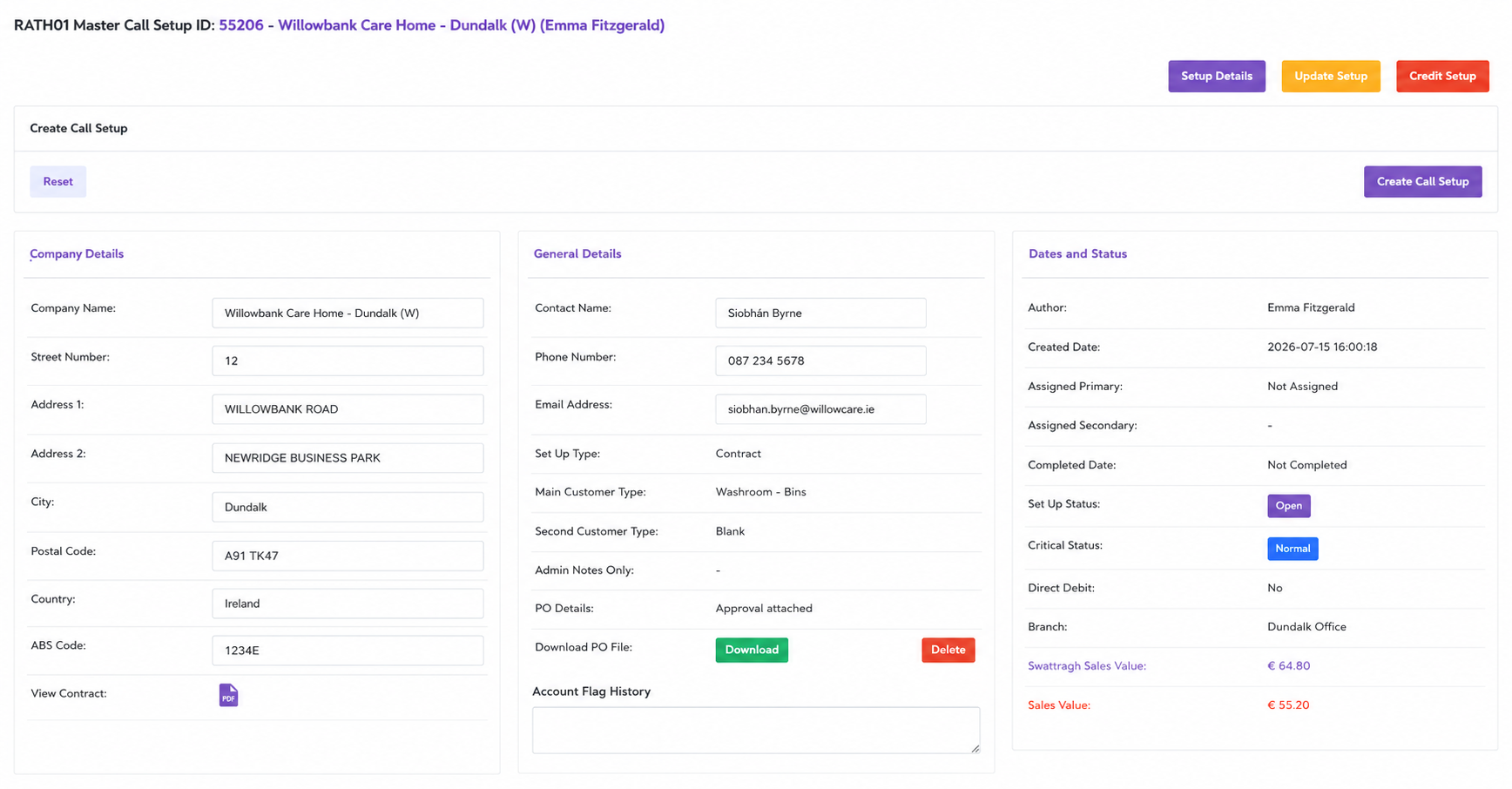Open the View Contract PDF icon
Image resolution: width=1512 pixels, height=789 pixels.
[x=228, y=695]
